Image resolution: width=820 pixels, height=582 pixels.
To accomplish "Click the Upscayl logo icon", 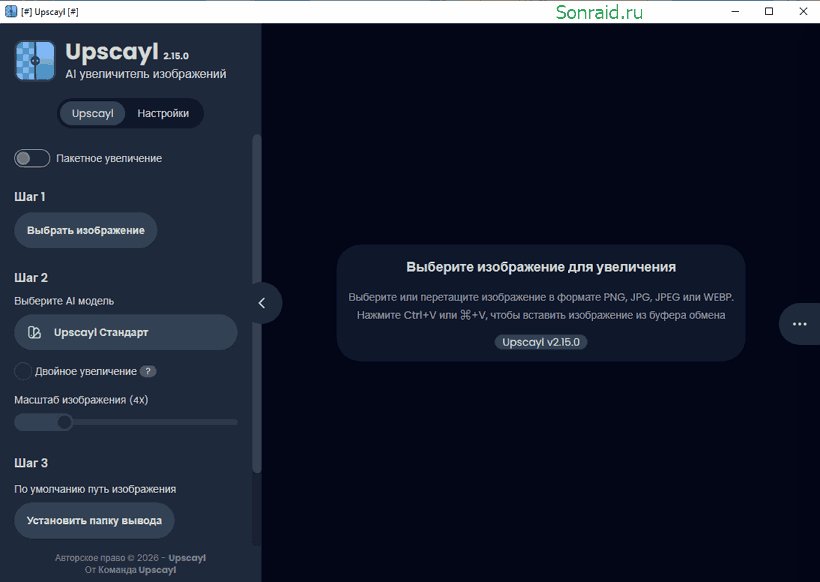I will [35, 61].
